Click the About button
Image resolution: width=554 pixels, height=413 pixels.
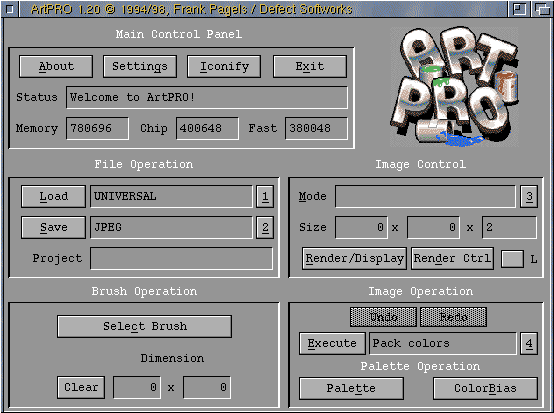tap(56, 66)
